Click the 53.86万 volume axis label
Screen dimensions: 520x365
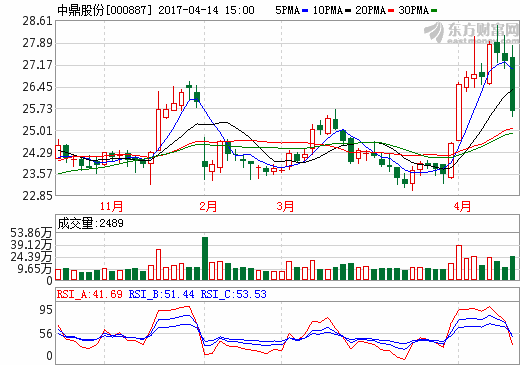[31, 232]
